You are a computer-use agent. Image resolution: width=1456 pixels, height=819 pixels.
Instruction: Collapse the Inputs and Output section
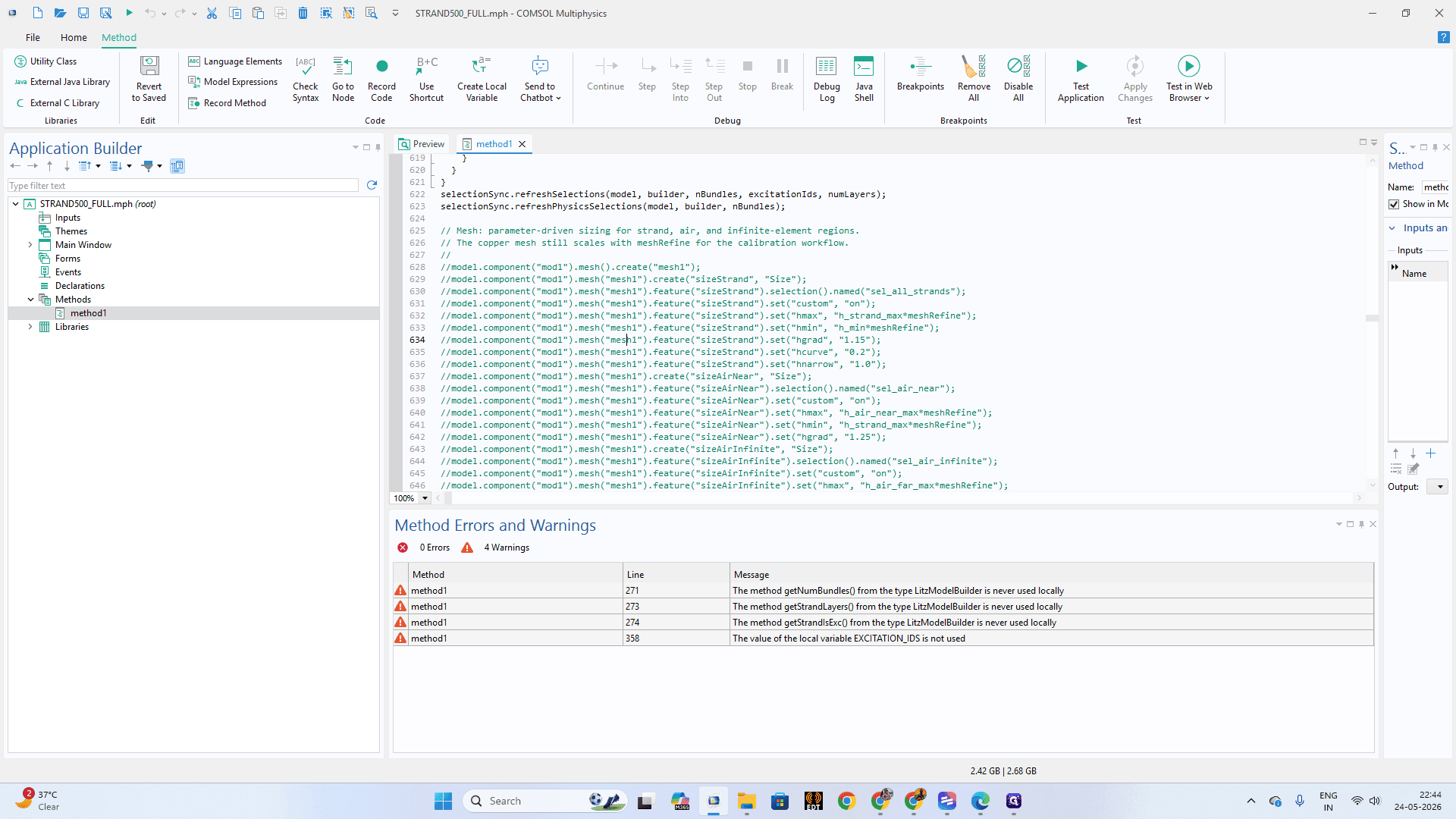(1392, 227)
